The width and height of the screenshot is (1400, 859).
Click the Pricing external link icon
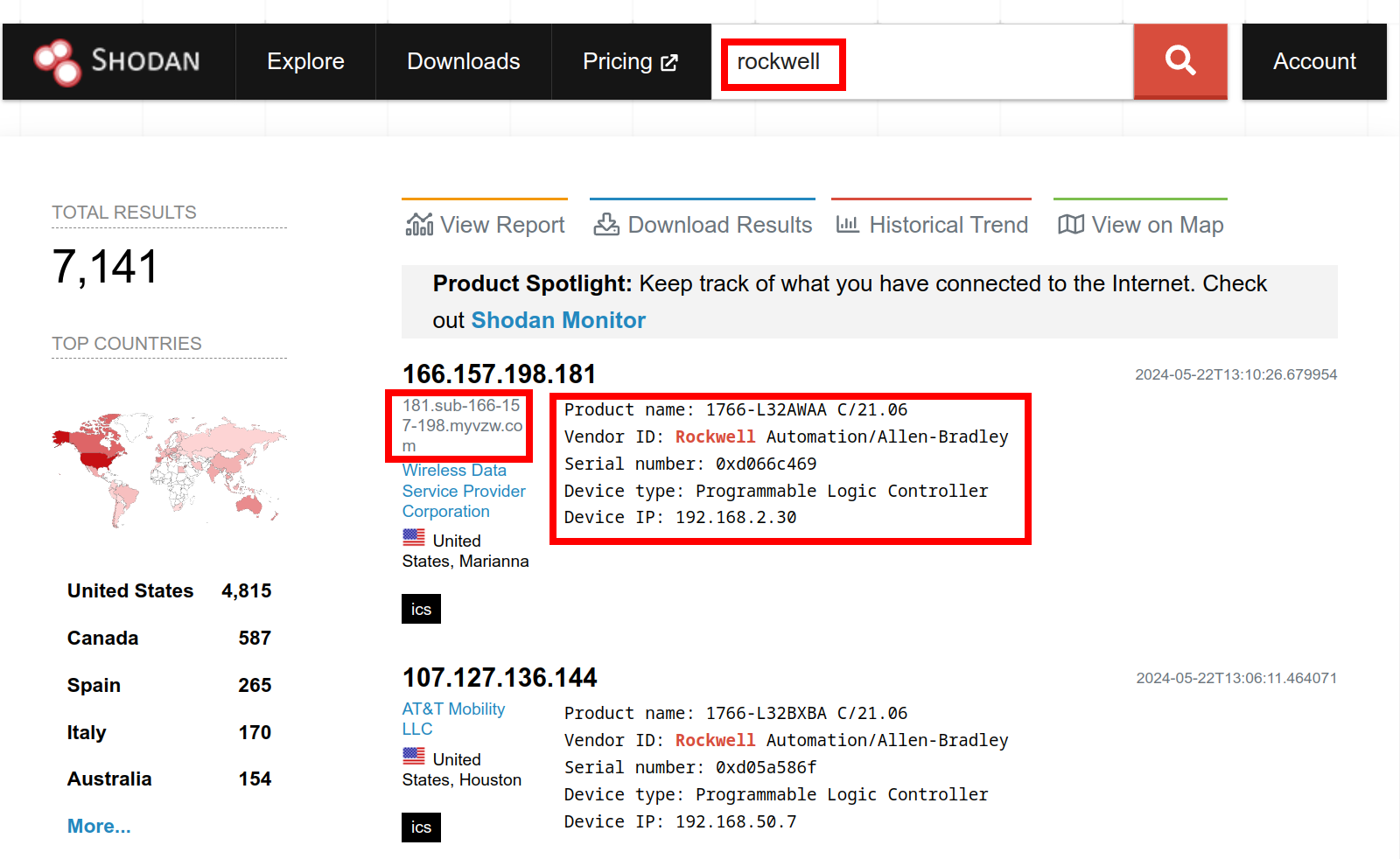pyautogui.click(x=669, y=63)
